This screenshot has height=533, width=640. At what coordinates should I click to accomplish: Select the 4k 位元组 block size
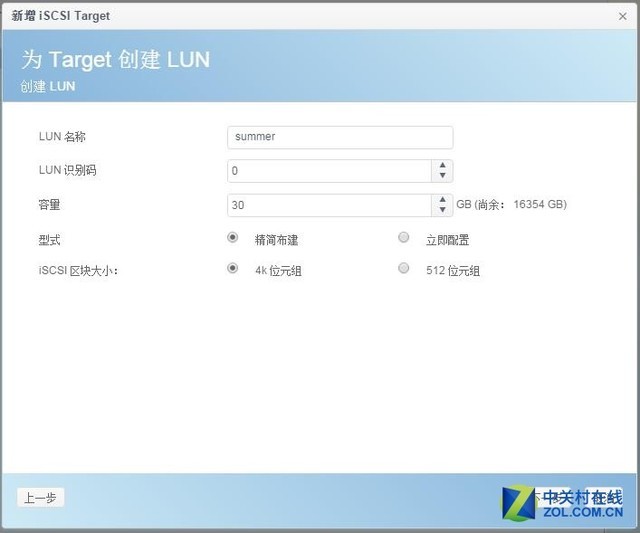point(233,268)
